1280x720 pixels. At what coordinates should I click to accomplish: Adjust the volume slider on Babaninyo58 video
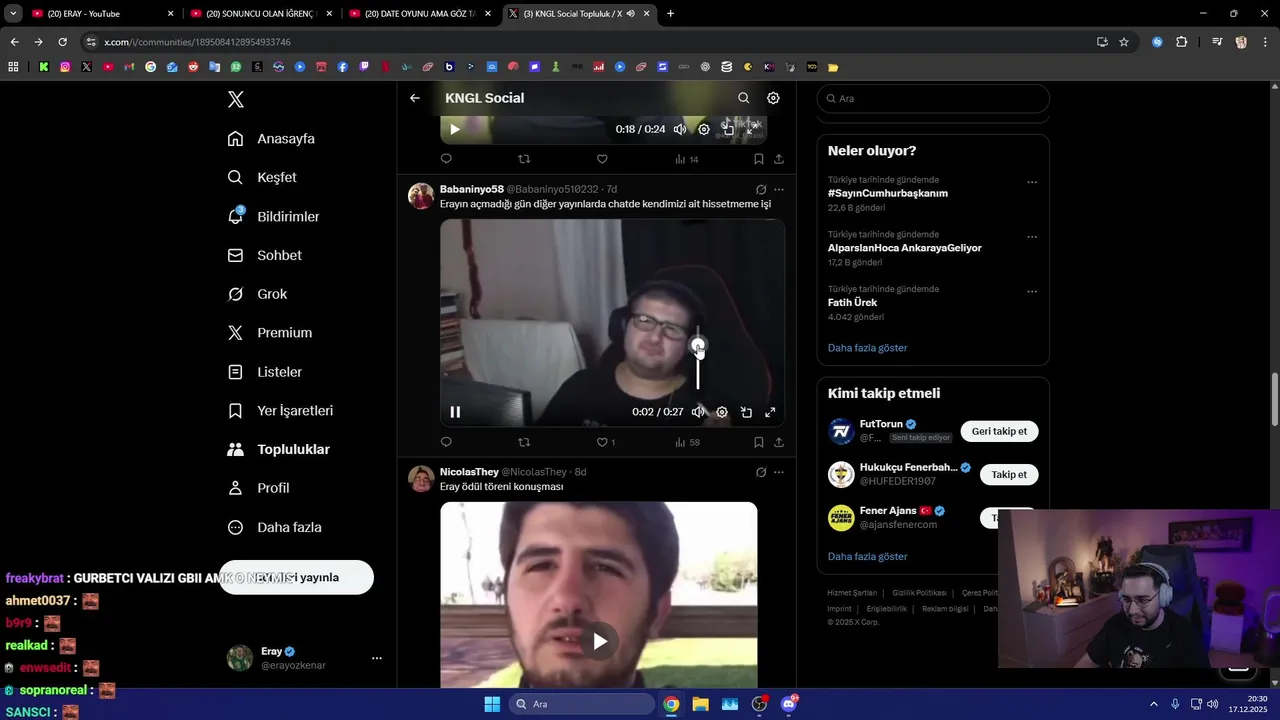tap(698, 358)
